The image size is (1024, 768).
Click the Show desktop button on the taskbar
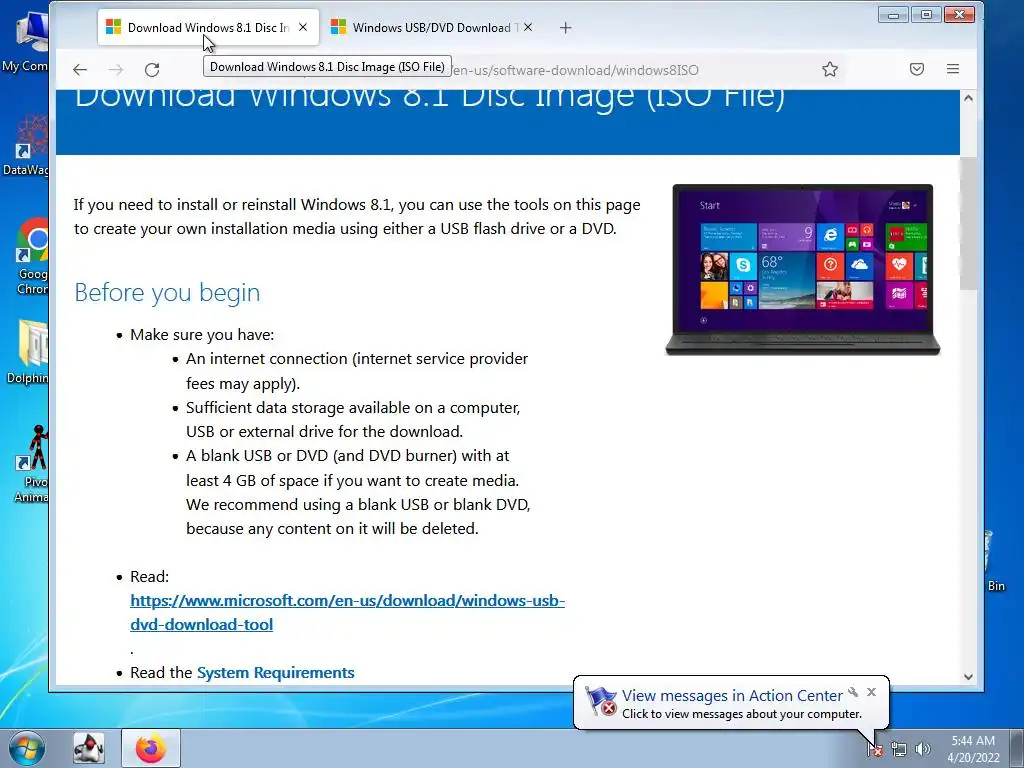(x=1018, y=748)
